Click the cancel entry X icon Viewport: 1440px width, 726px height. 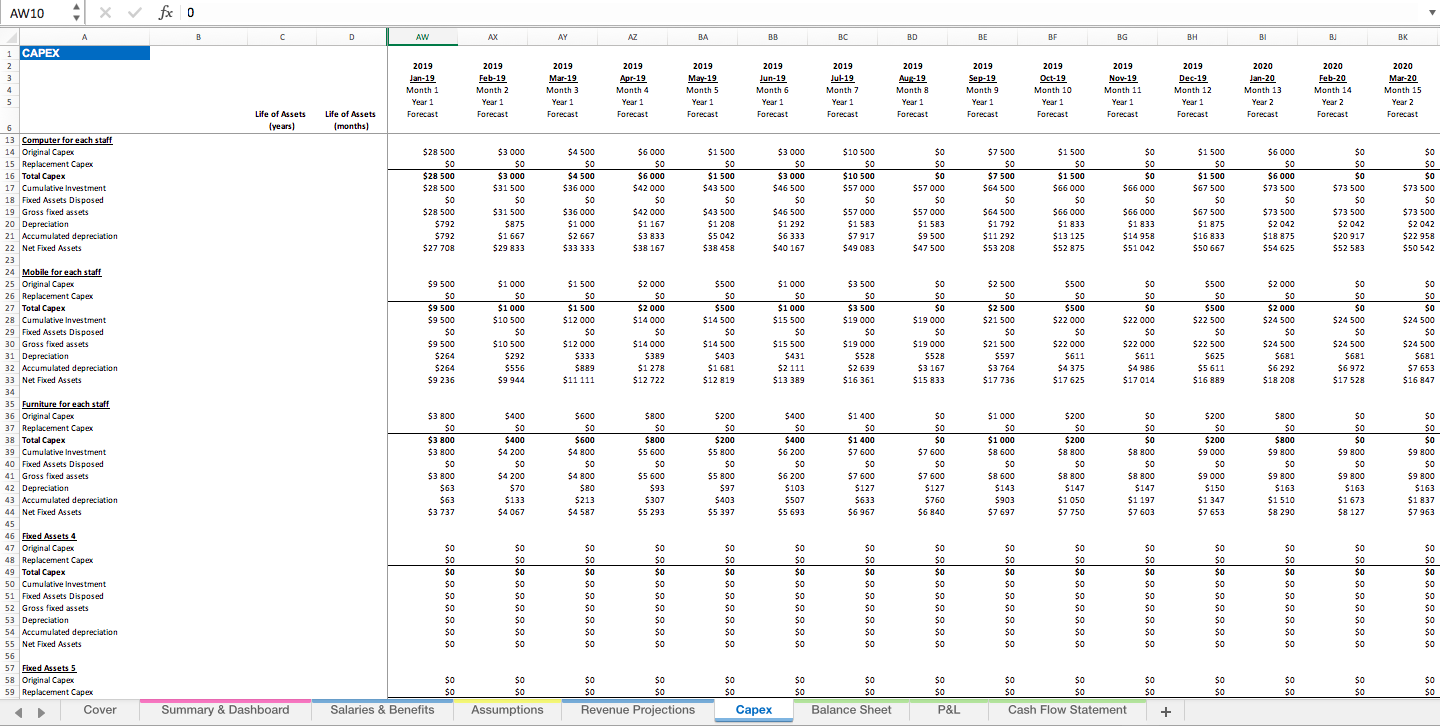107,13
